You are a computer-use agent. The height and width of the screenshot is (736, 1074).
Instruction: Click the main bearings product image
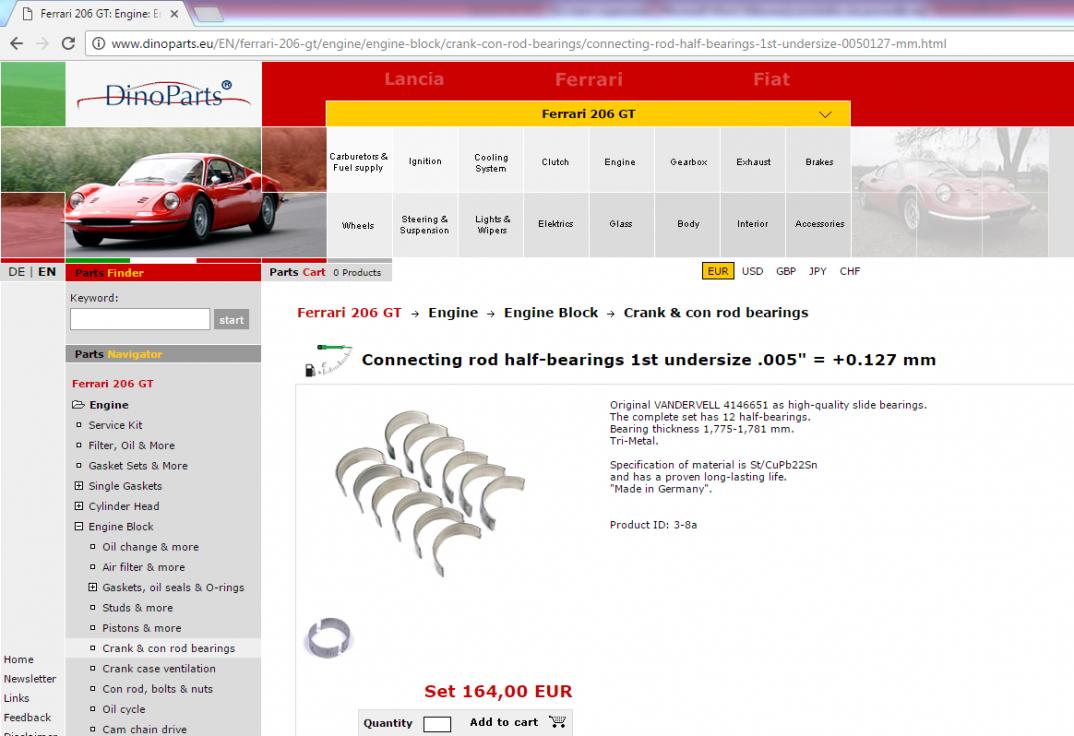(429, 492)
